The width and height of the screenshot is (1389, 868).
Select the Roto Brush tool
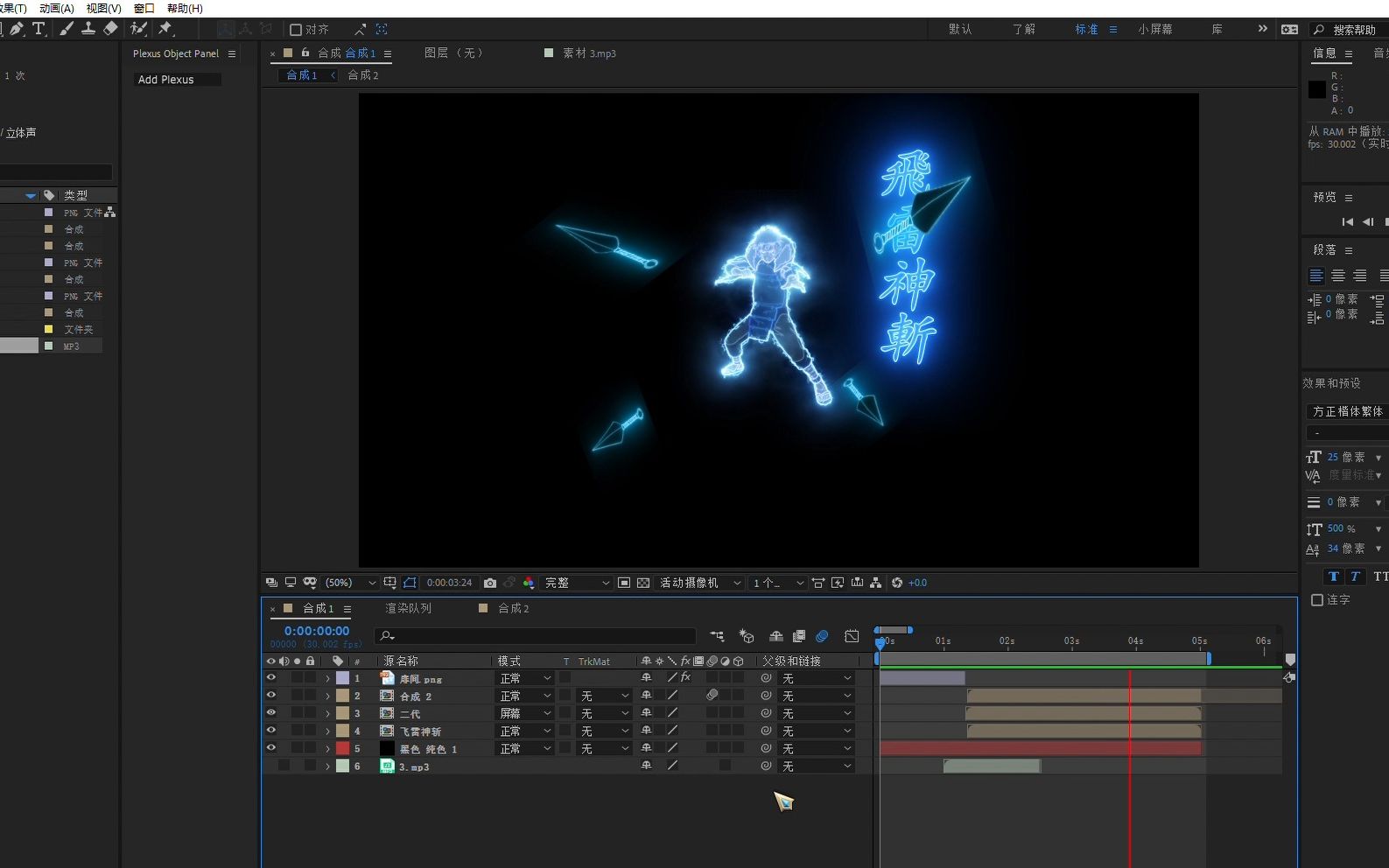tap(138, 29)
